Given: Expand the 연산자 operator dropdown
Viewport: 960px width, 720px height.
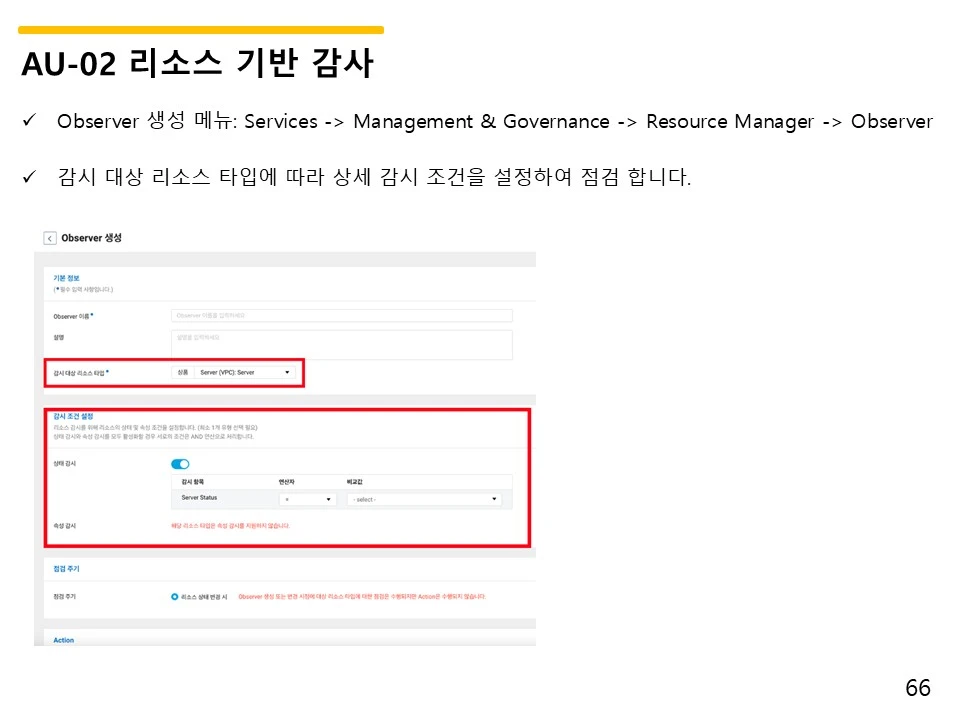Looking at the screenshot, I should (306, 500).
